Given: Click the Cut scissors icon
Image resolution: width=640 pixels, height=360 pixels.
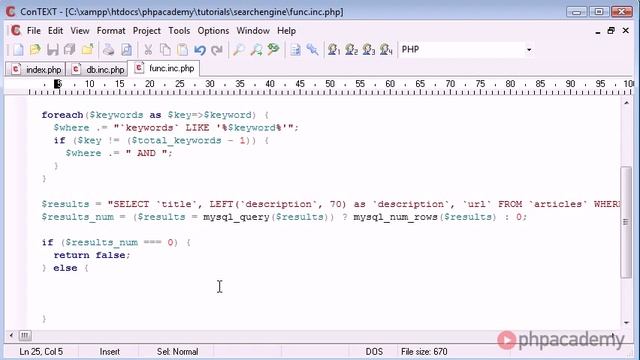Looking at the screenshot, I should 148,50.
